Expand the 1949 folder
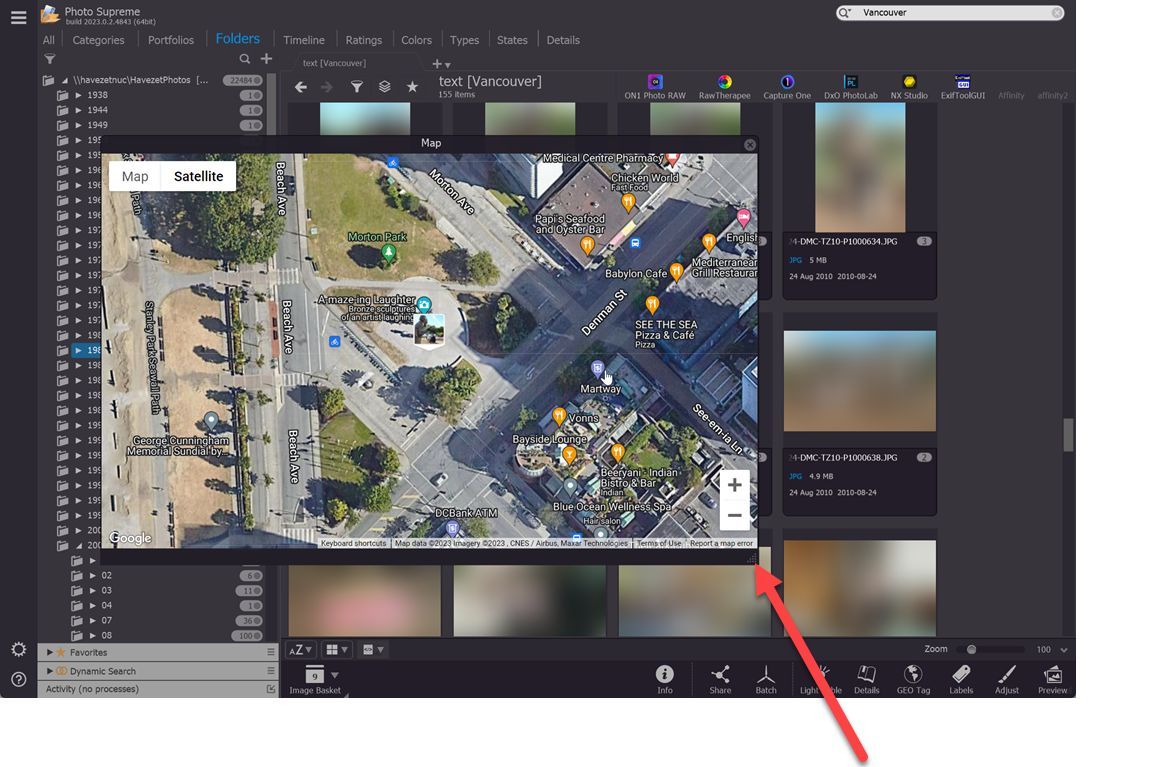This screenshot has height=767, width=1165. pos(78,125)
